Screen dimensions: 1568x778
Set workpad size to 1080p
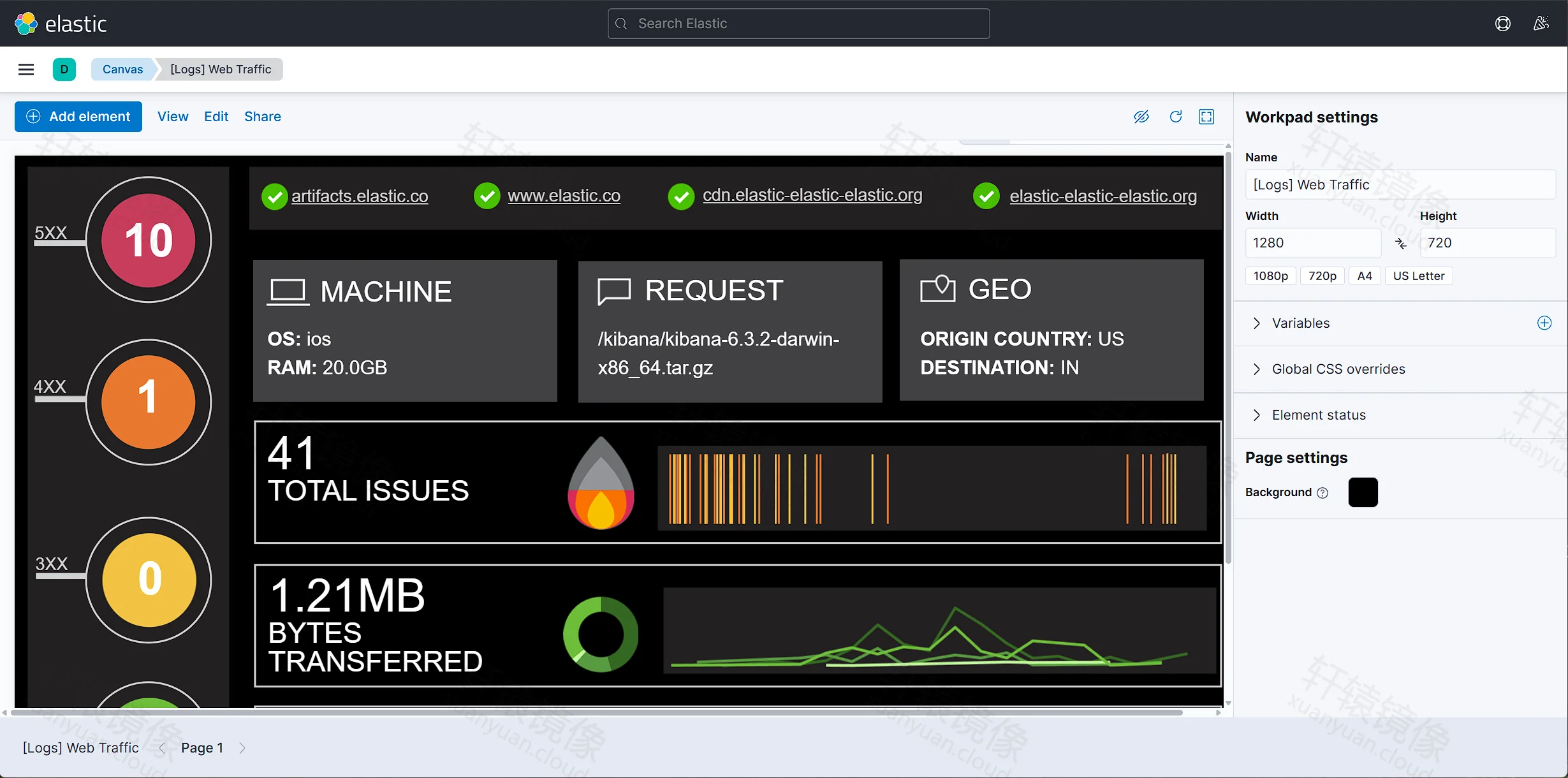click(x=1270, y=276)
